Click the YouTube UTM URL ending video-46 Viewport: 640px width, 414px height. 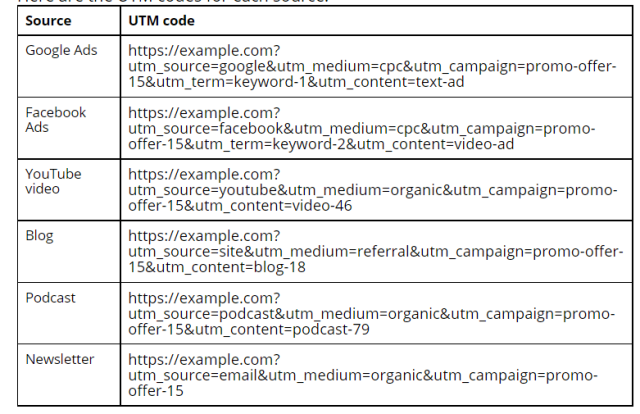372,190
